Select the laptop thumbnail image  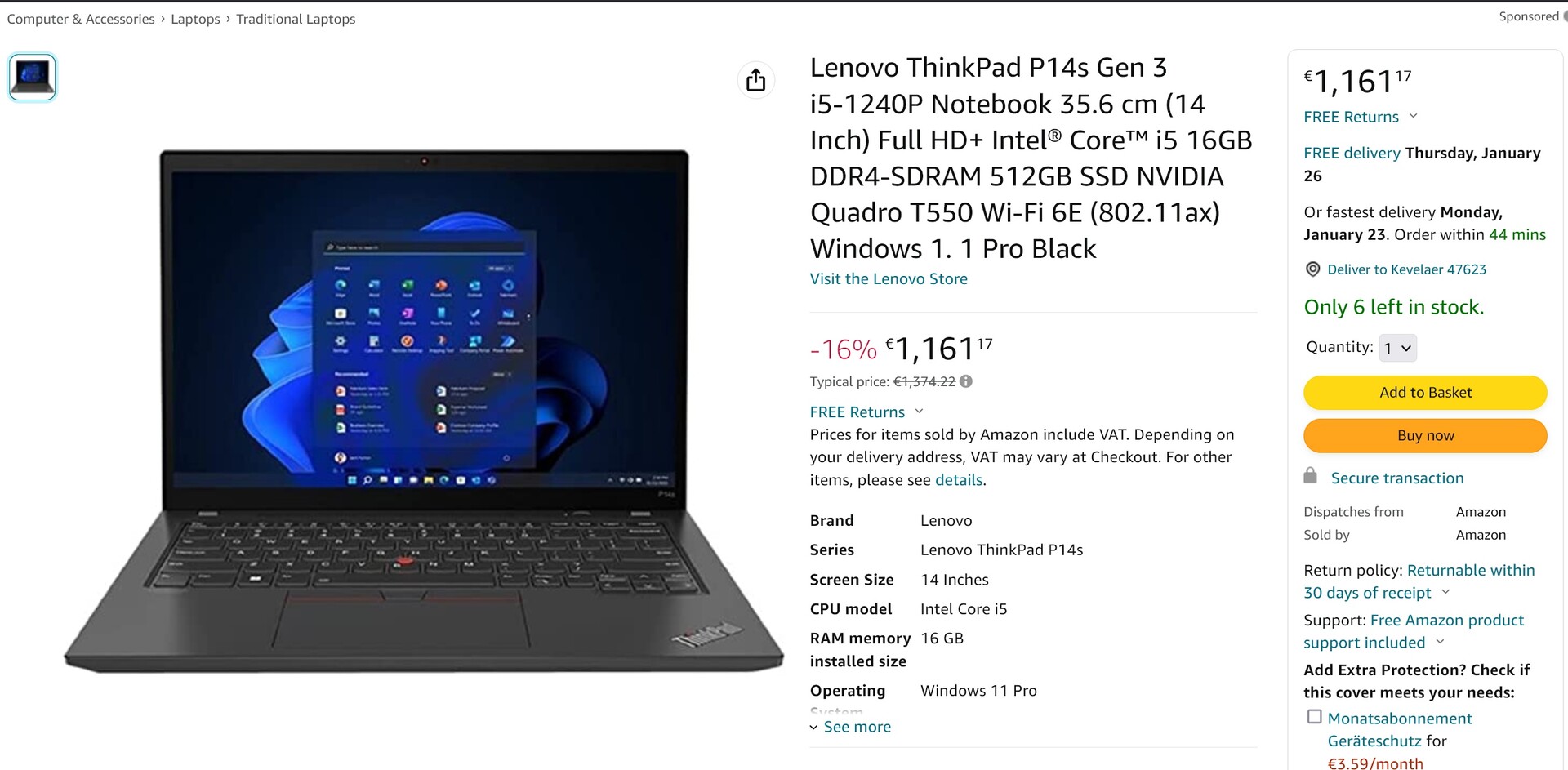(x=33, y=77)
